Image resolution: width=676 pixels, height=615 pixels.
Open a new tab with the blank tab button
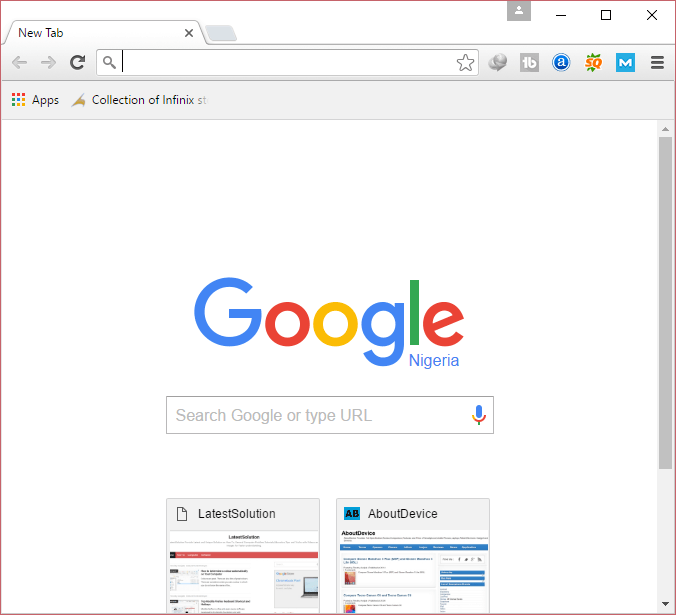click(221, 33)
